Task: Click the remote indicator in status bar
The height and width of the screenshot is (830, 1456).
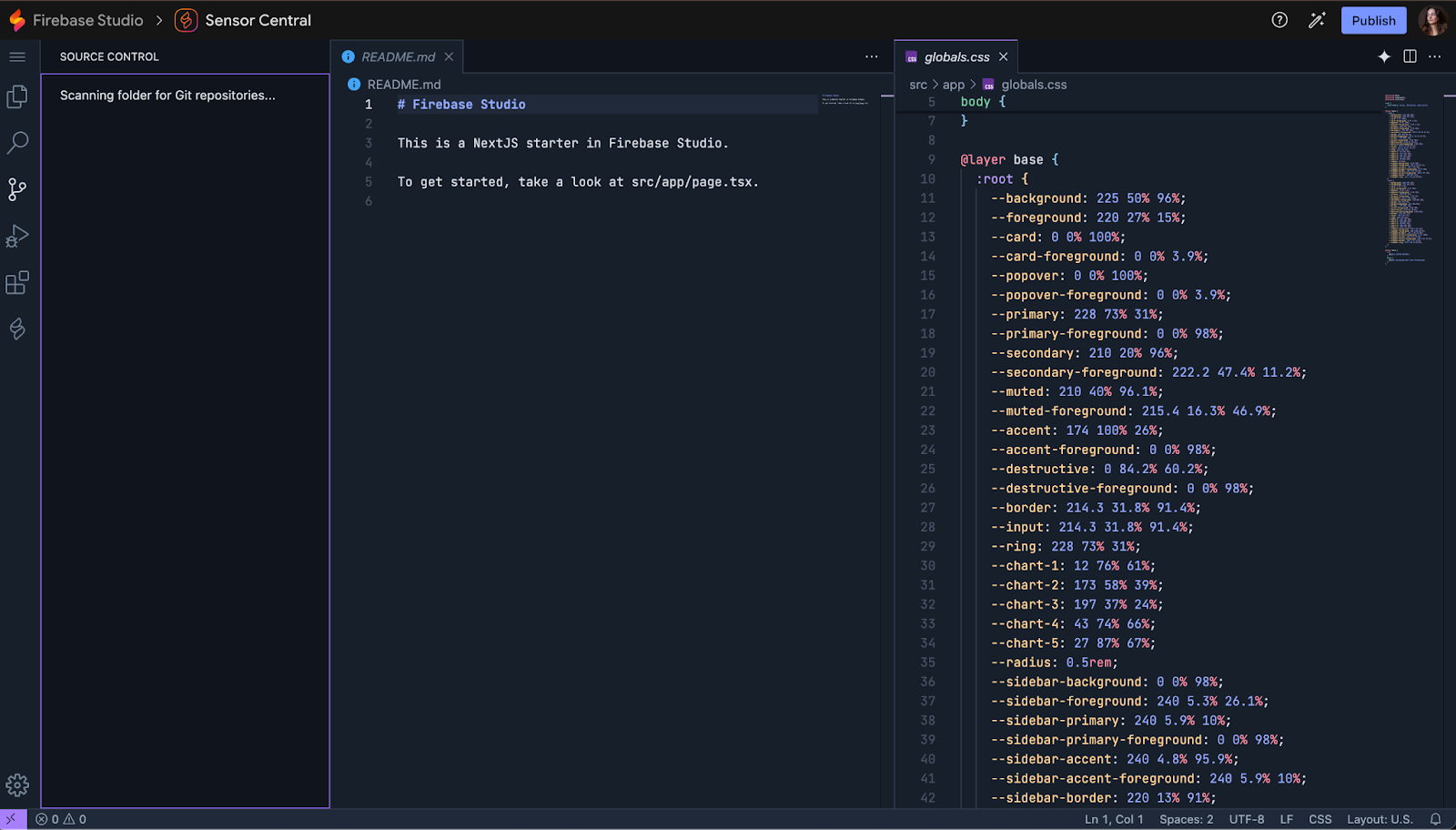Action: pyautogui.click(x=13, y=819)
